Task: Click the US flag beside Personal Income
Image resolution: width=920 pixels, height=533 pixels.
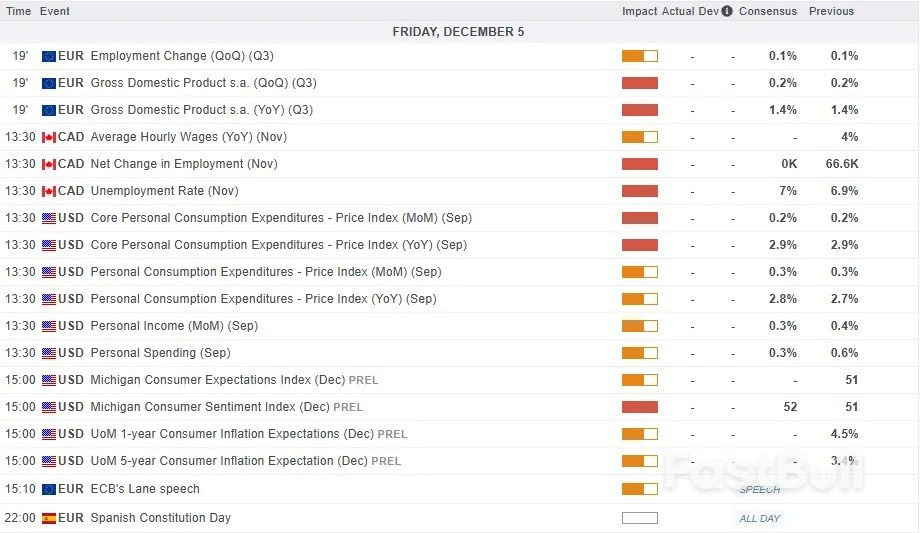Action: (x=48, y=326)
